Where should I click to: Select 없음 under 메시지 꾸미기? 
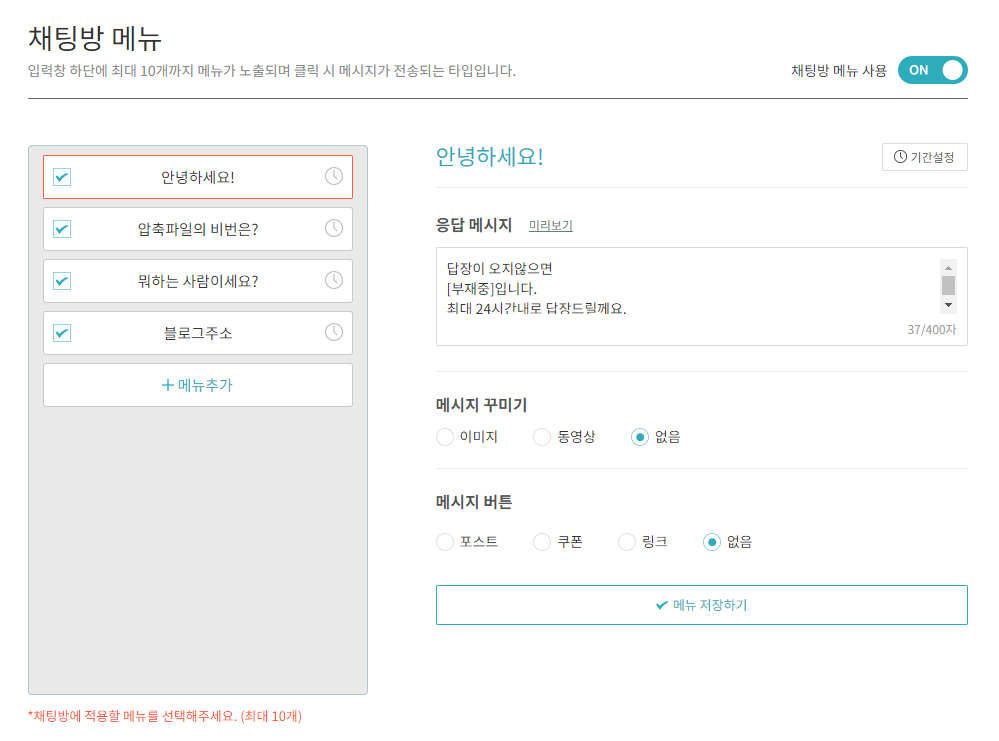click(640, 437)
